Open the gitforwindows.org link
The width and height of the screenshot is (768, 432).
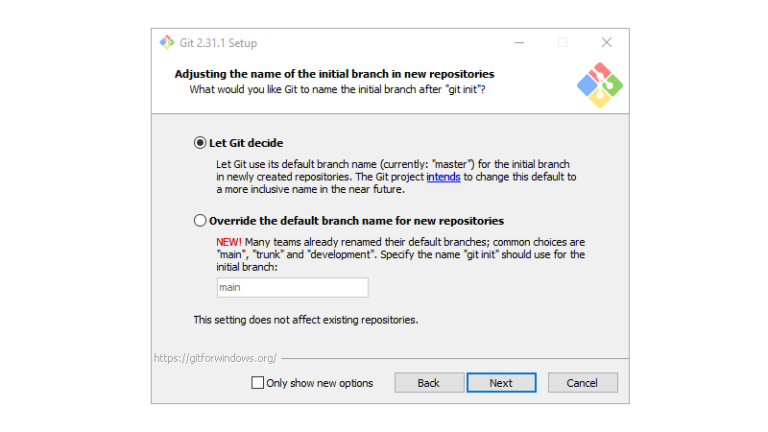click(x=215, y=358)
